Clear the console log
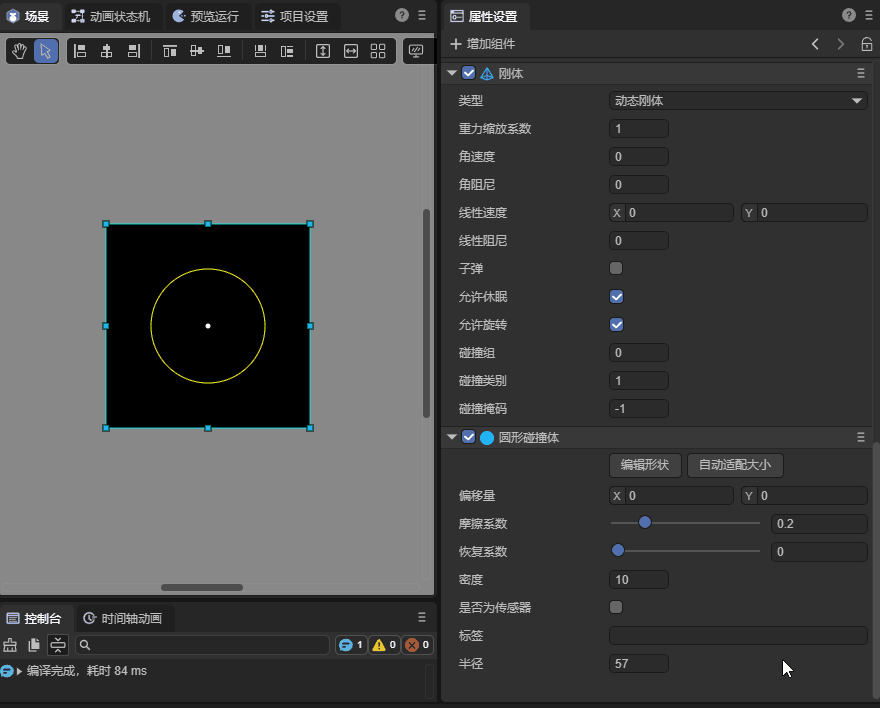This screenshot has height=708, width=880. click(x=11, y=645)
